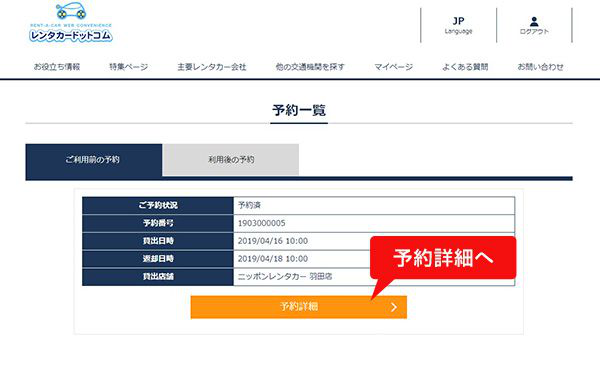
Task: Click the ログアウト user icon
Action: [x=534, y=25]
